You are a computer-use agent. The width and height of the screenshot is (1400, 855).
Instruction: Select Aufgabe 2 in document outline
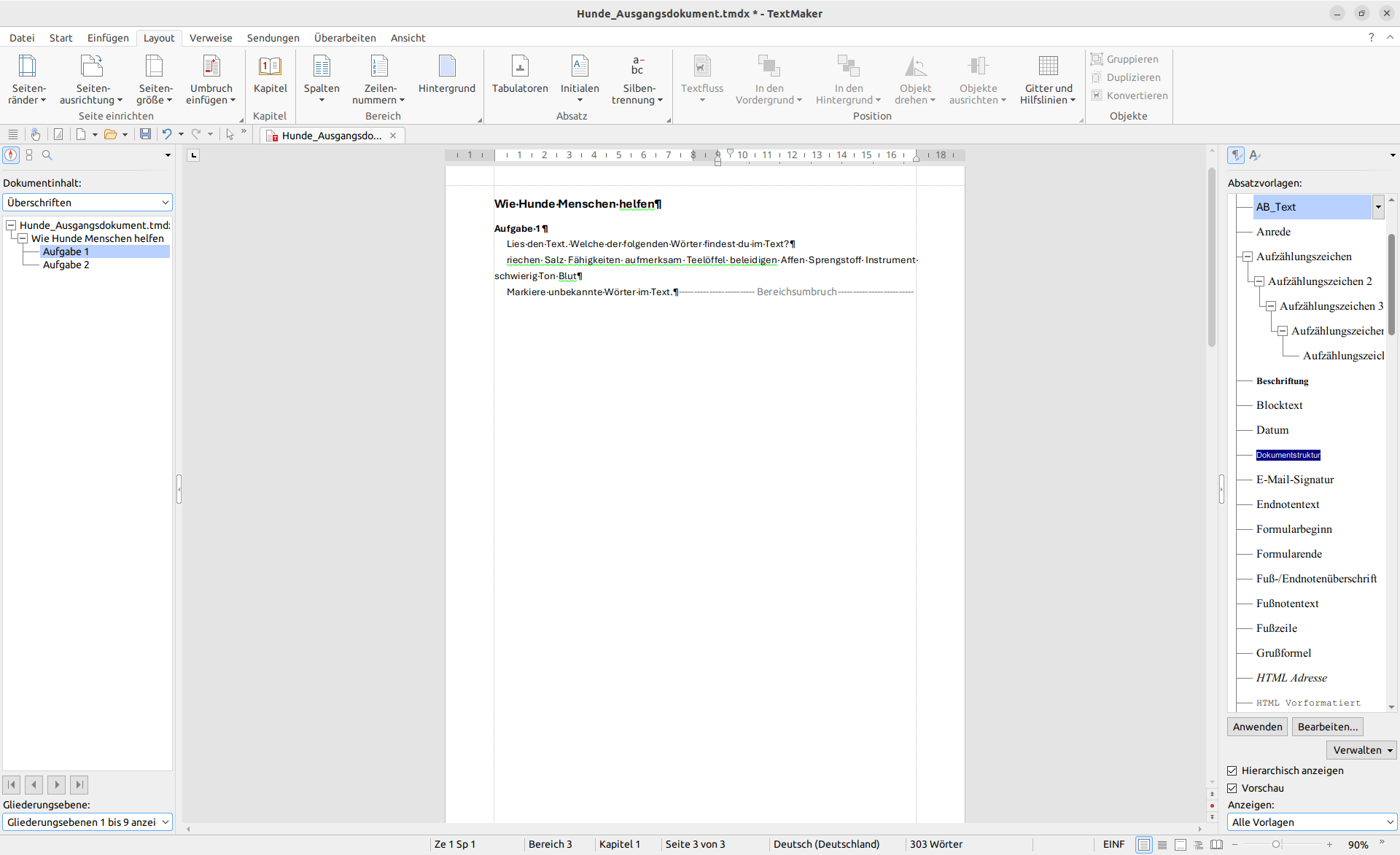point(66,265)
